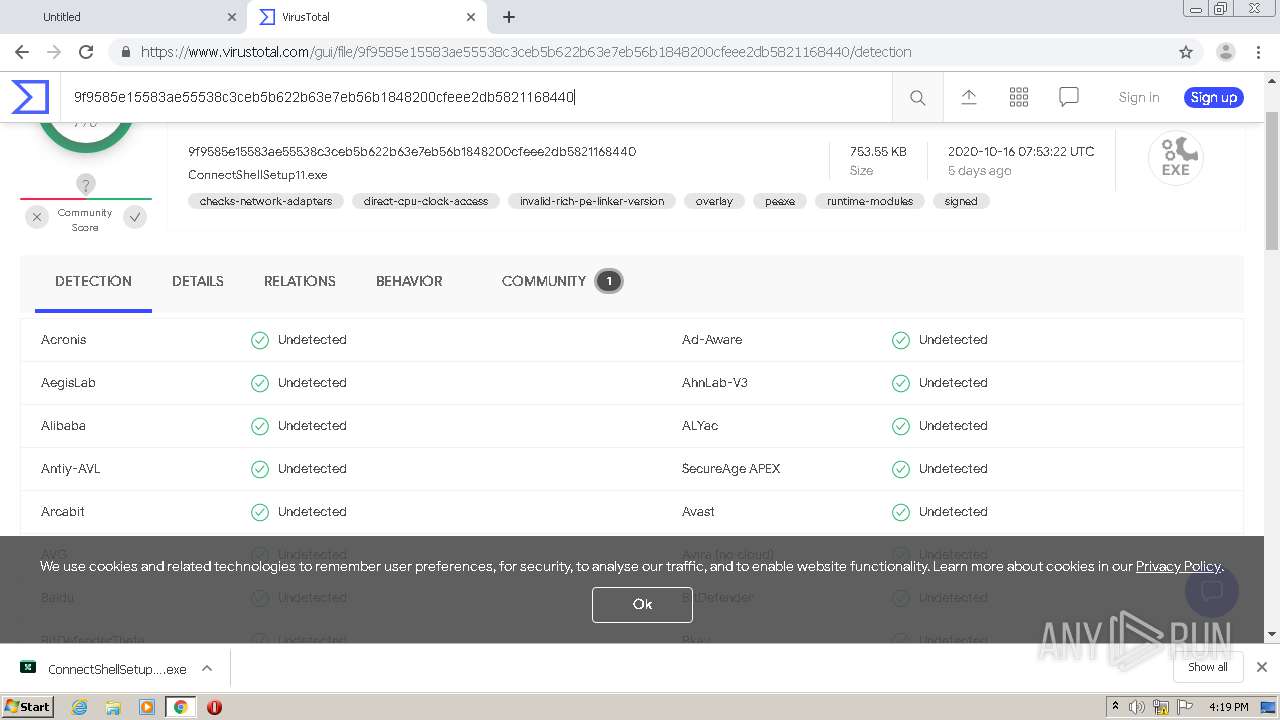Viewport: 1280px width, 720px height.
Task: Click the search magnifier icon
Action: [917, 97]
